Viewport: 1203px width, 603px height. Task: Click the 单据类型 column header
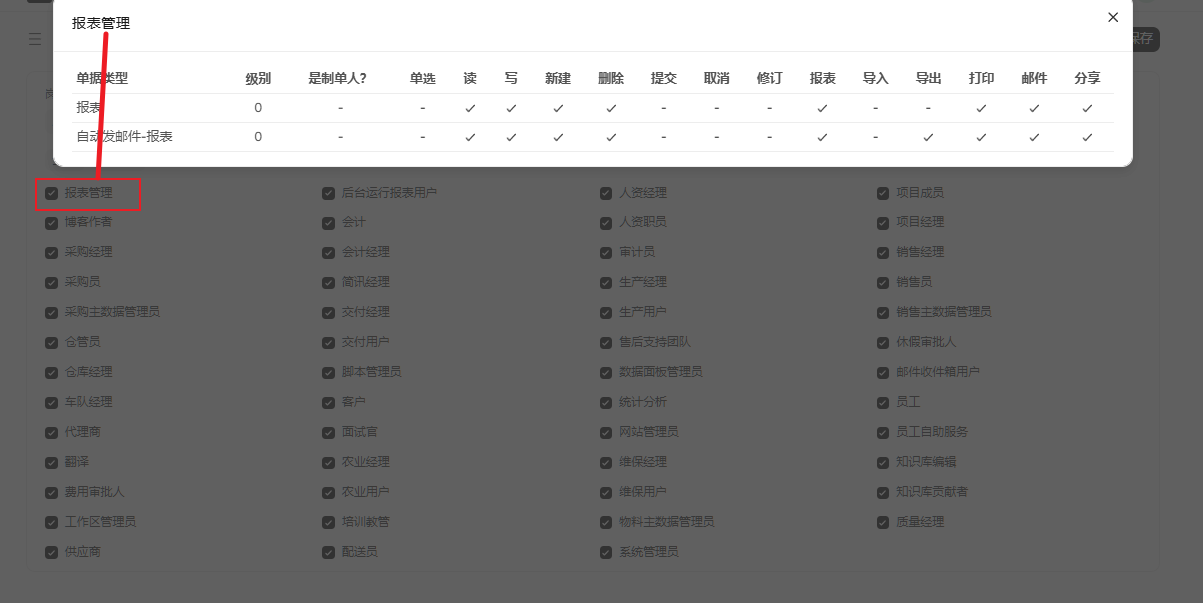coord(102,78)
